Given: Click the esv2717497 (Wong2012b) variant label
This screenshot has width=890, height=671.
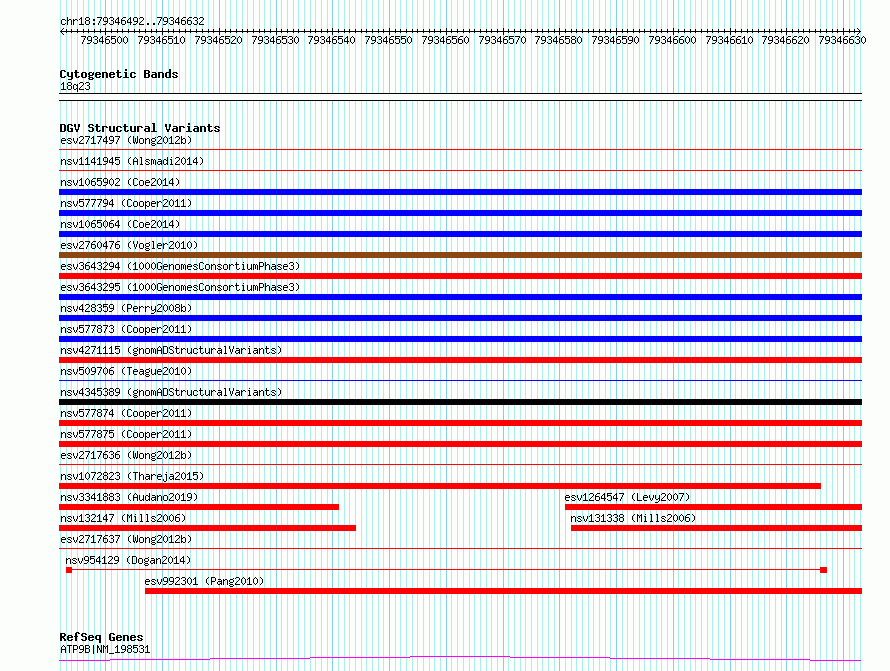Looking at the screenshot, I should 126,140.
